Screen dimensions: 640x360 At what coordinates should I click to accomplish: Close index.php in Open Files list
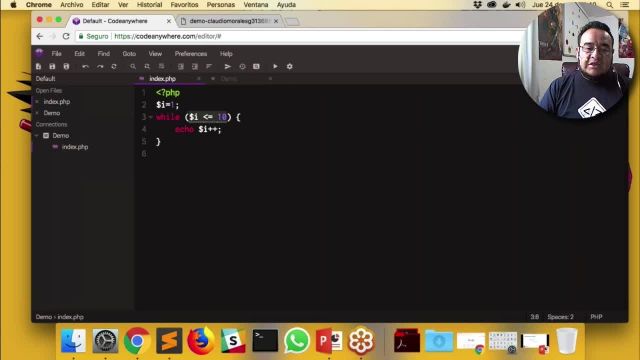click(x=37, y=102)
